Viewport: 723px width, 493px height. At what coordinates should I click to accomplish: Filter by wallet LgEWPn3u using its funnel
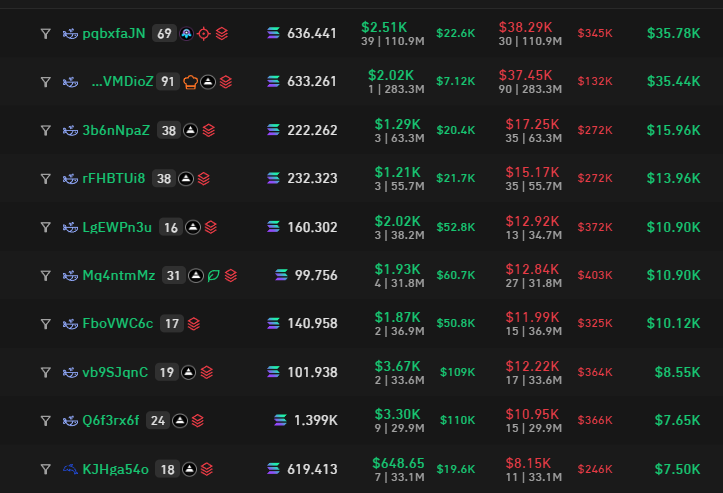[45, 227]
